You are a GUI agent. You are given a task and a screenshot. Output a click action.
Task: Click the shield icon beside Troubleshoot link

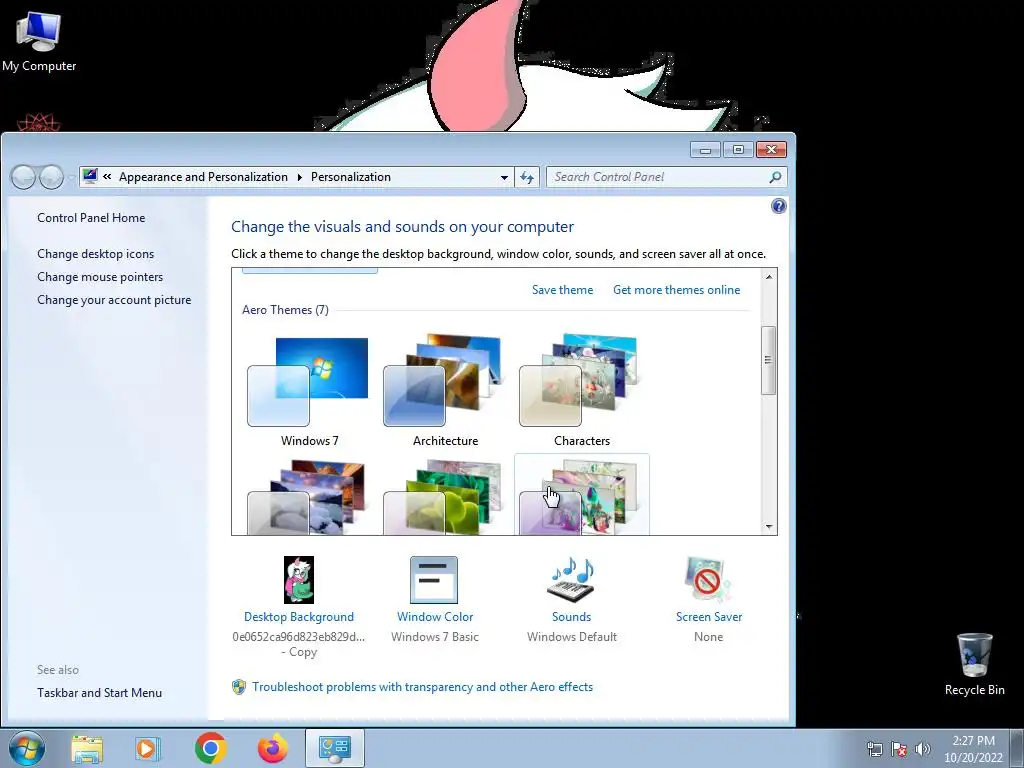(239, 687)
